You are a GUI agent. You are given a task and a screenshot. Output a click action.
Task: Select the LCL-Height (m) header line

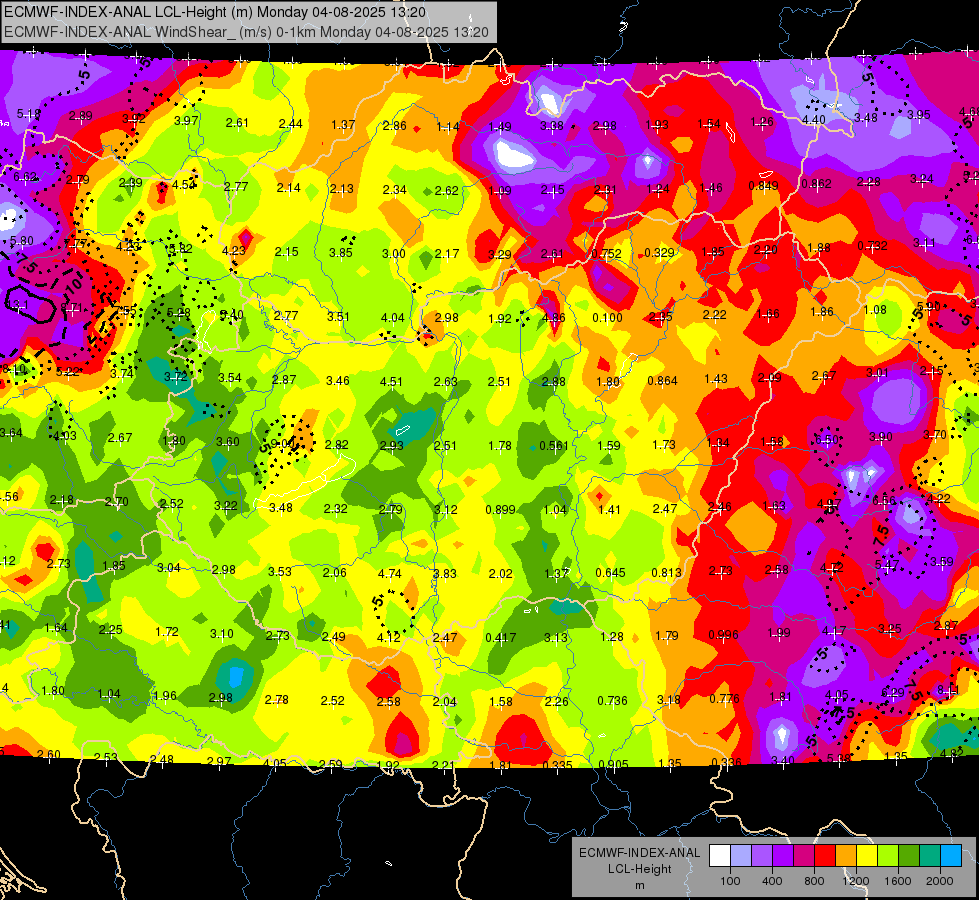pyautogui.click(x=215, y=12)
